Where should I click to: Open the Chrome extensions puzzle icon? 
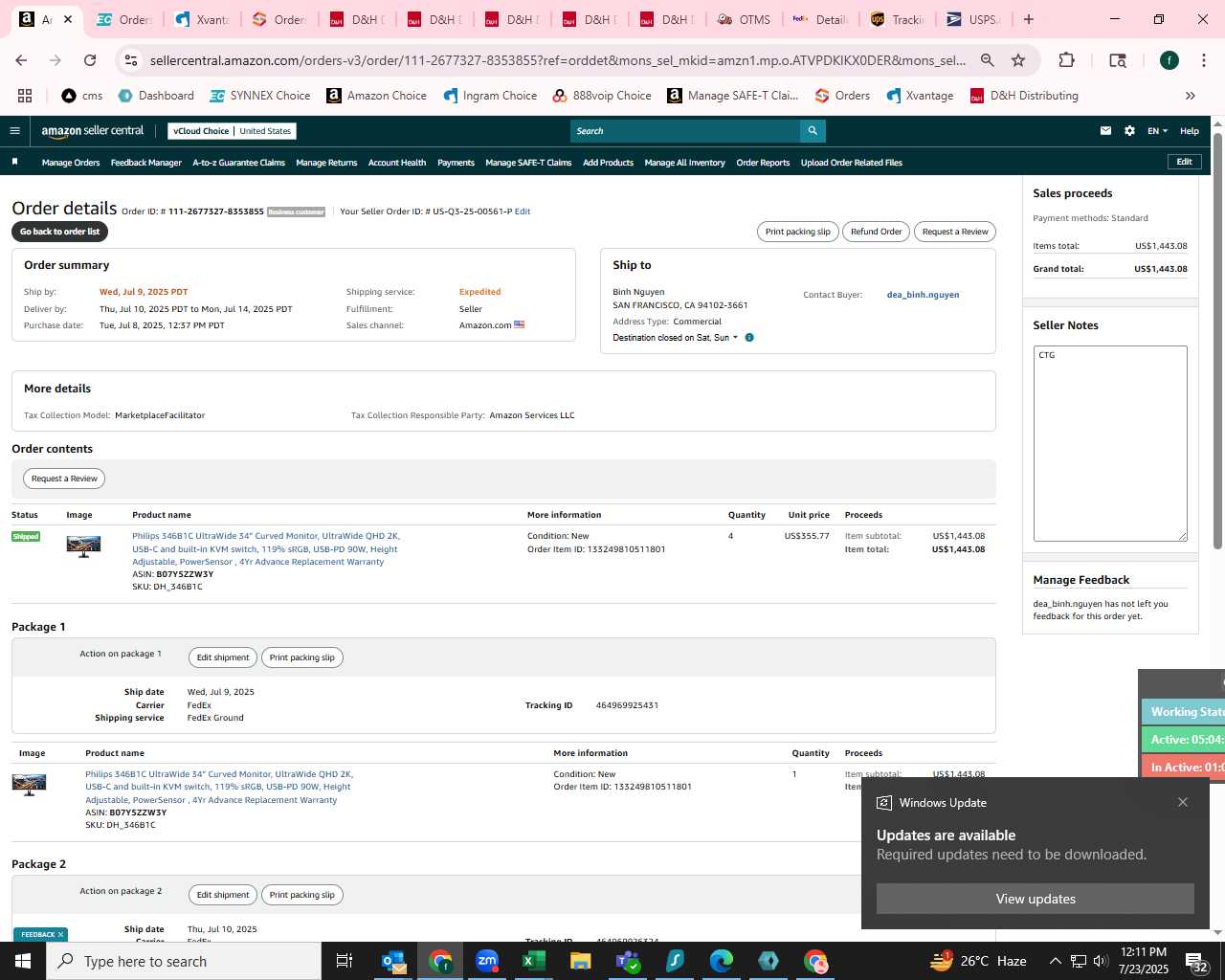tap(1066, 60)
